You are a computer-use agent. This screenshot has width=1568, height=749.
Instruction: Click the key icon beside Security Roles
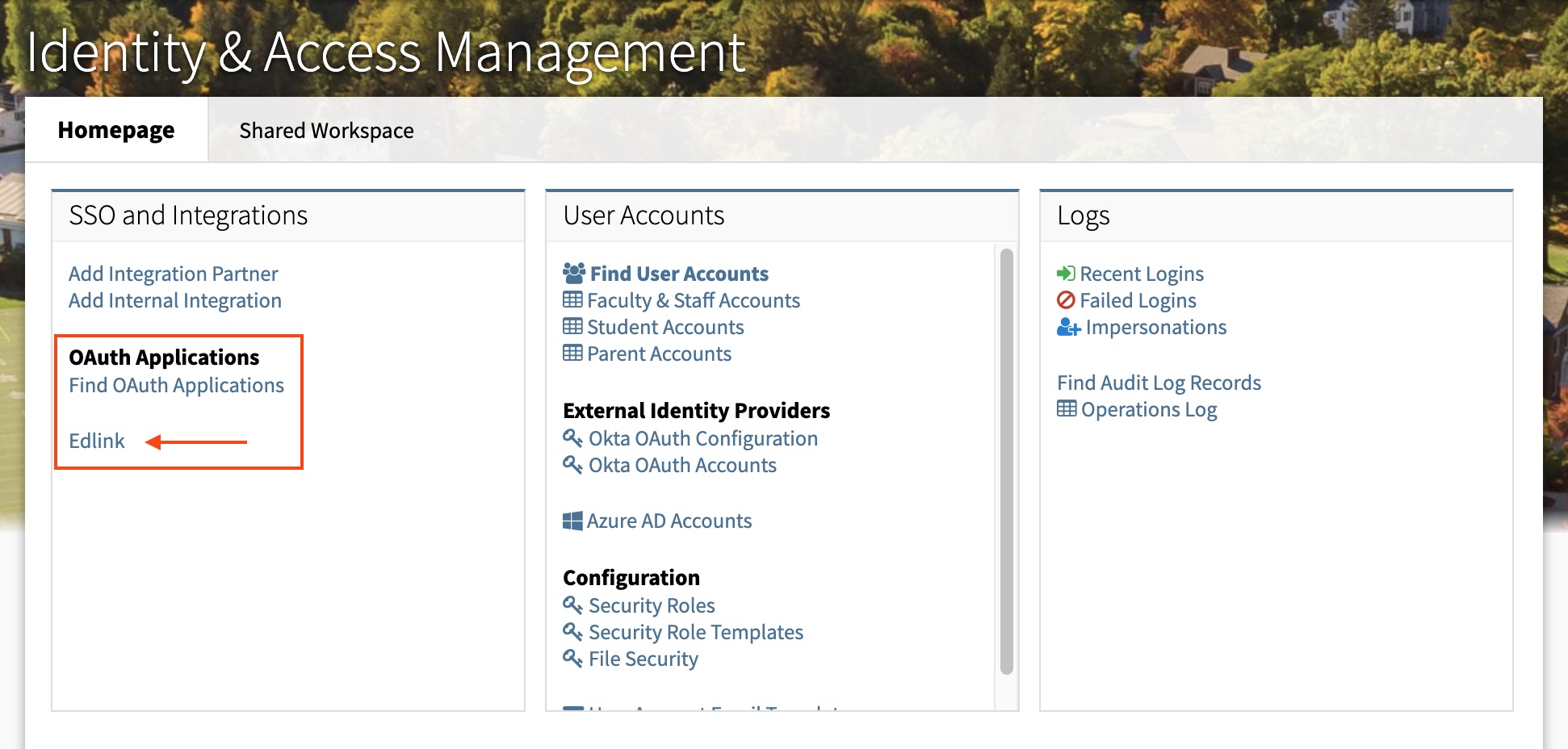point(572,605)
